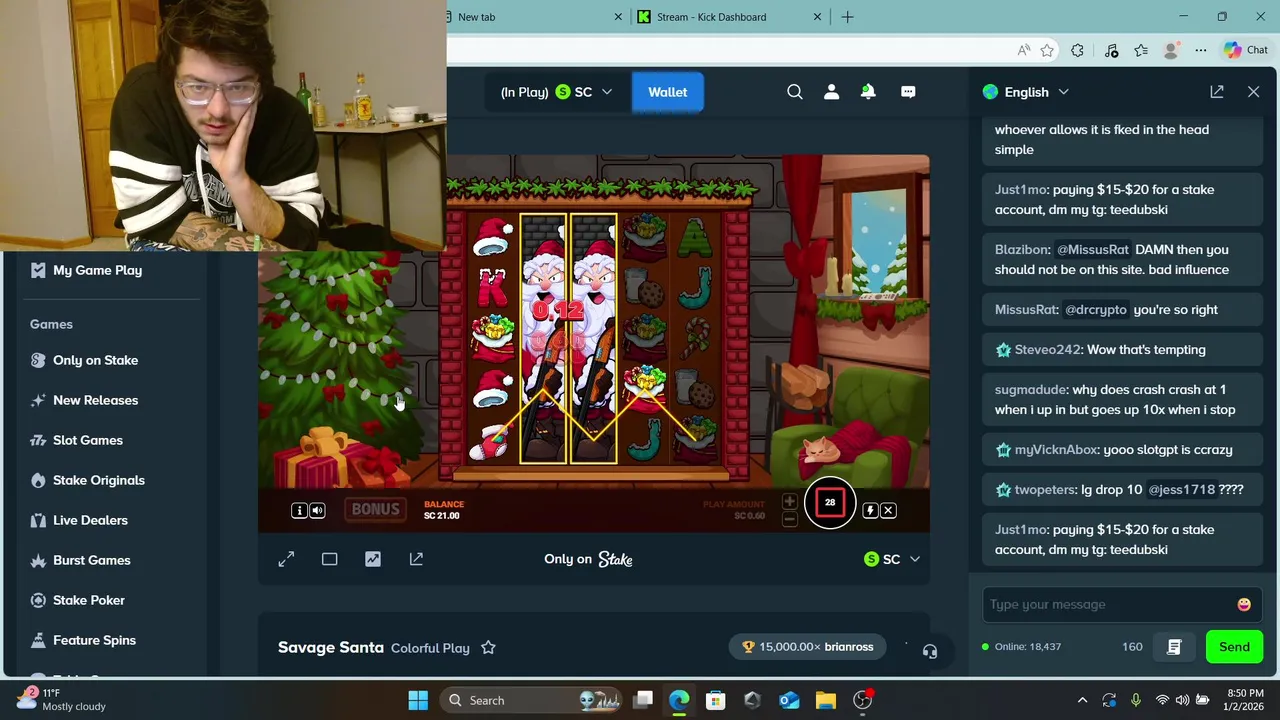Switch to Stream - Kick Dashboard tab
This screenshot has height=720, width=1280.
pyautogui.click(x=711, y=17)
